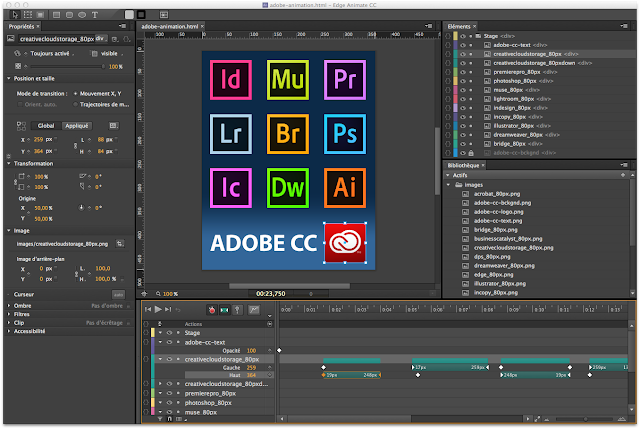Click the return to last play position icon
Screen dimensions: 640x429
tap(178, 310)
